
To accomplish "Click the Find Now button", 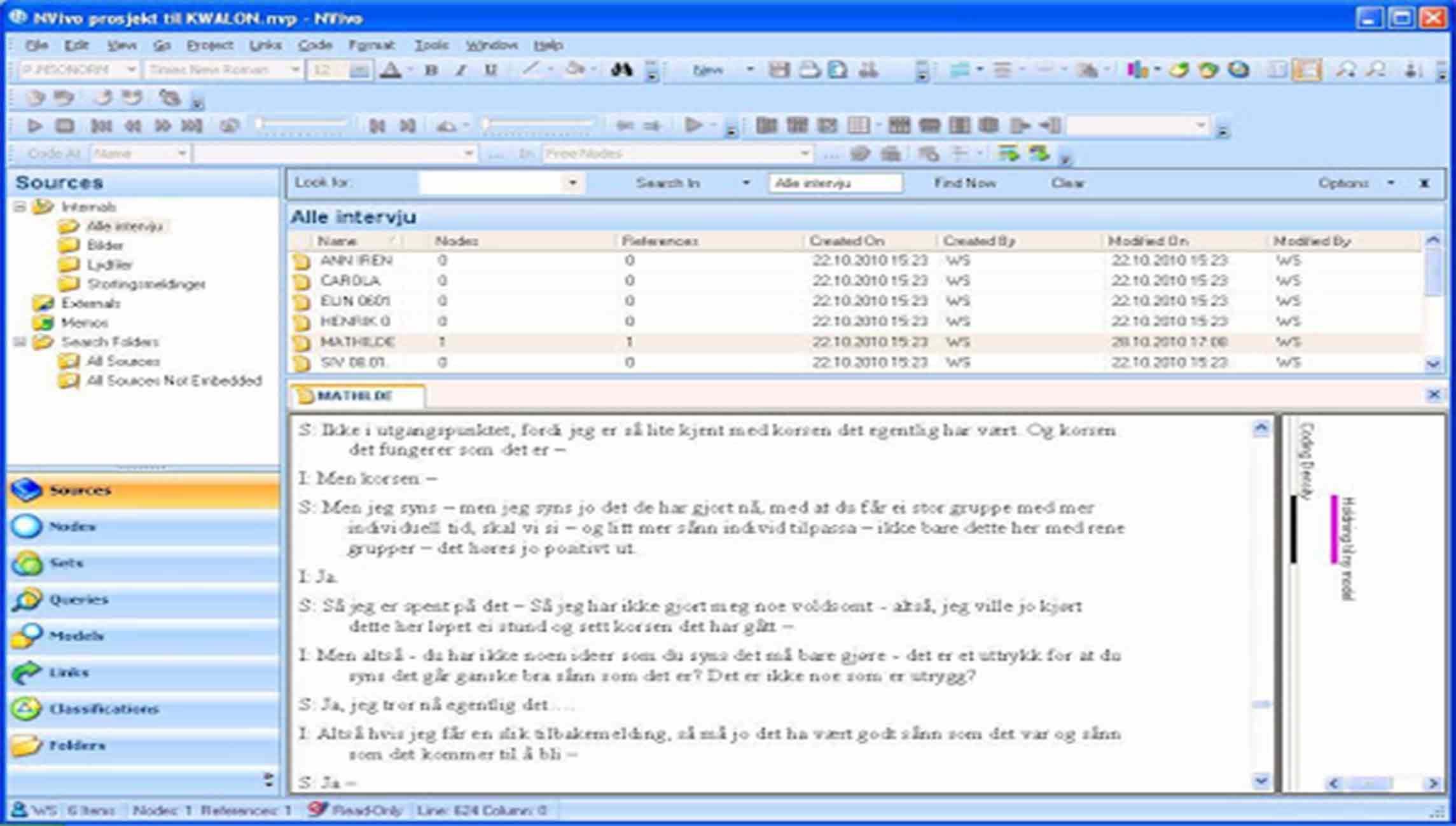I will (x=964, y=183).
